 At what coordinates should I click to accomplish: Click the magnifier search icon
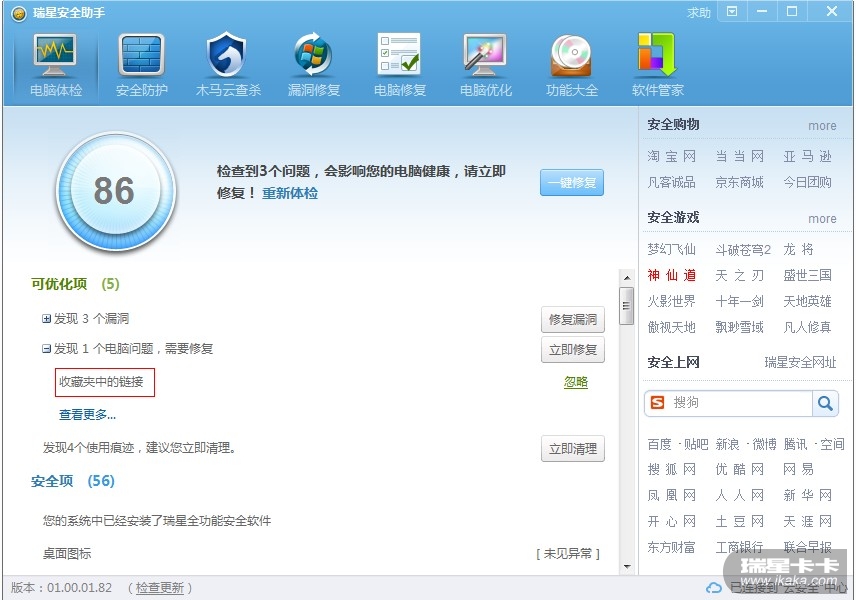click(825, 403)
